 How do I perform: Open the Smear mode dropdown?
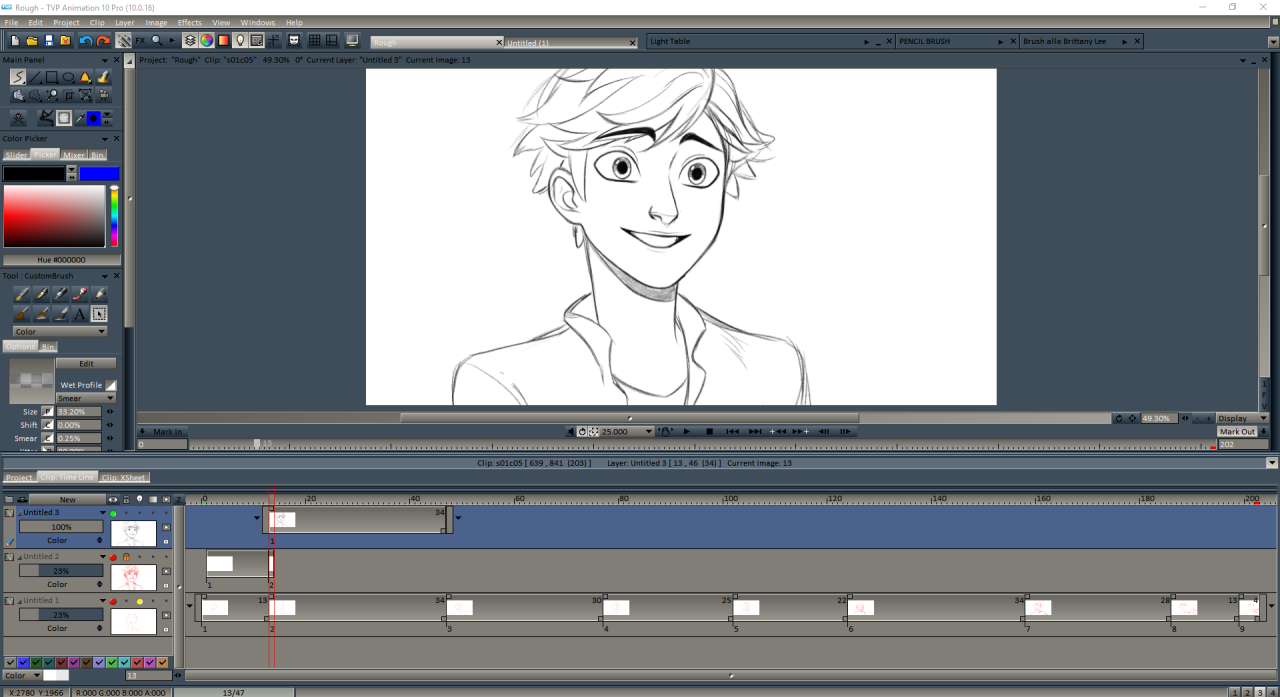point(86,398)
